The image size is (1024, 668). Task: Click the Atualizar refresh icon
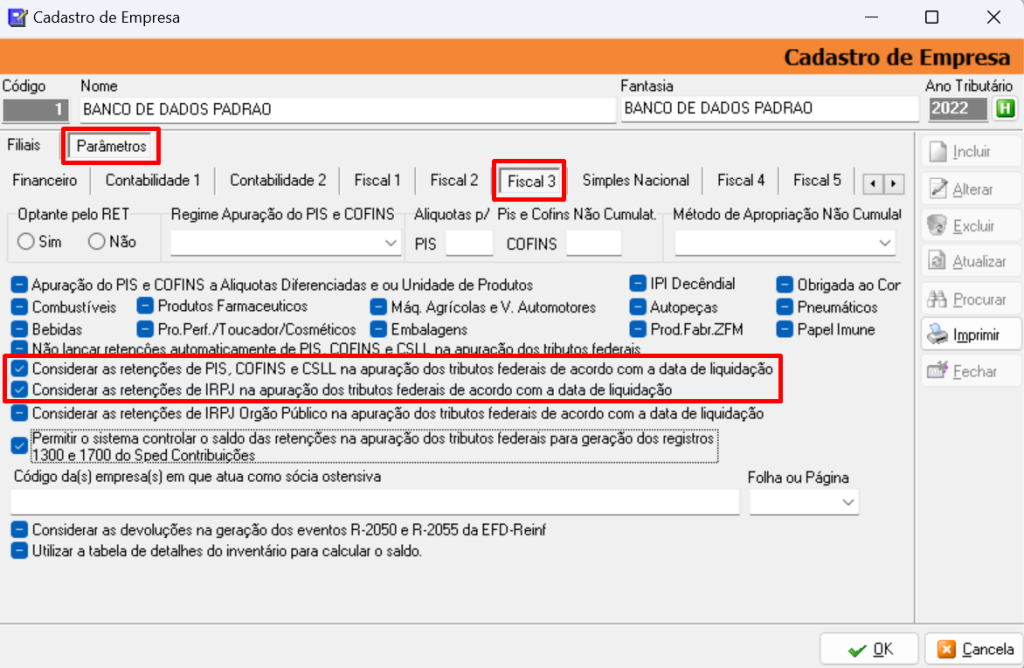[x=937, y=261]
